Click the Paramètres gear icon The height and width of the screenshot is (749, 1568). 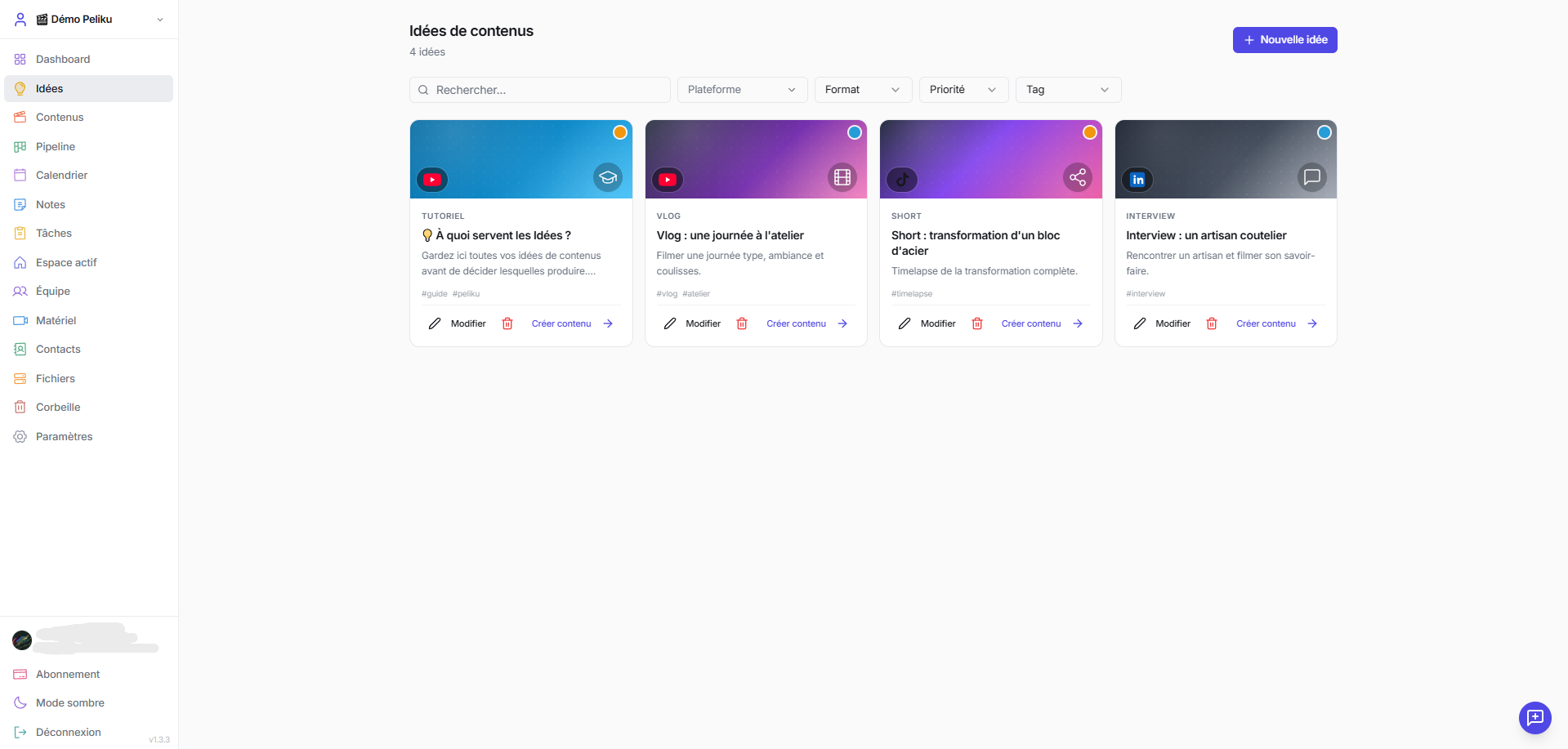click(x=20, y=436)
